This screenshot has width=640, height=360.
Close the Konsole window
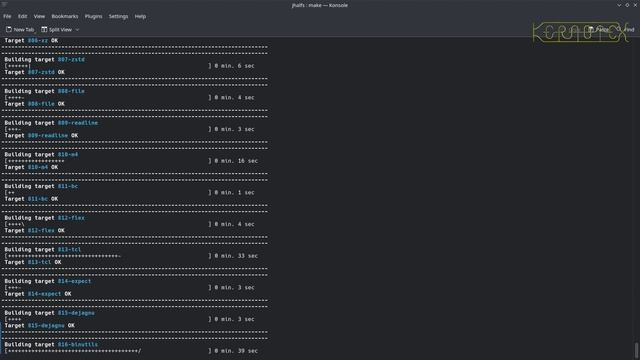click(x=636, y=5)
